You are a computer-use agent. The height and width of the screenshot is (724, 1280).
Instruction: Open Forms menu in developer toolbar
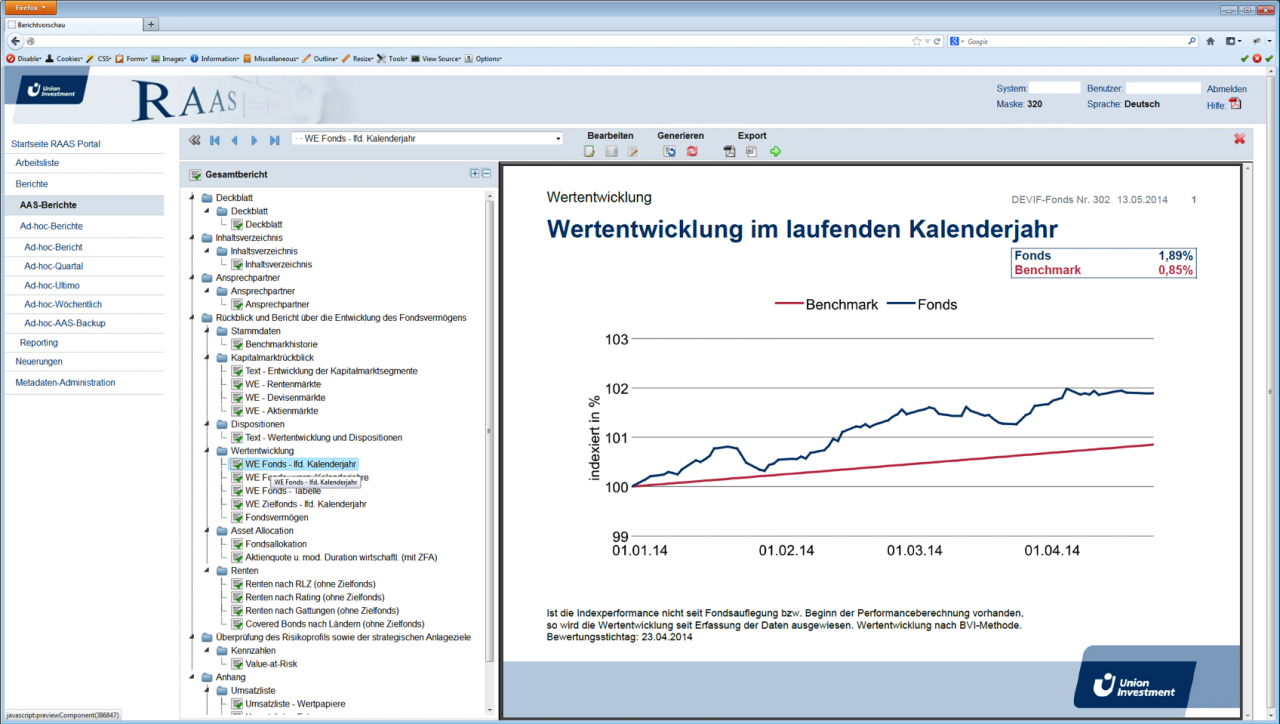[131, 59]
